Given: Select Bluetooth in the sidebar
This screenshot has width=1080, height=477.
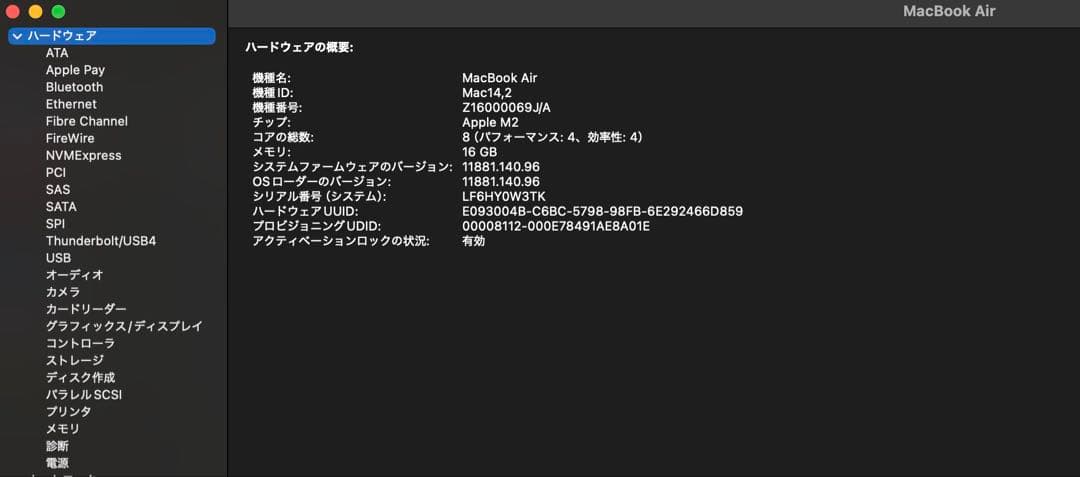Looking at the screenshot, I should point(74,87).
